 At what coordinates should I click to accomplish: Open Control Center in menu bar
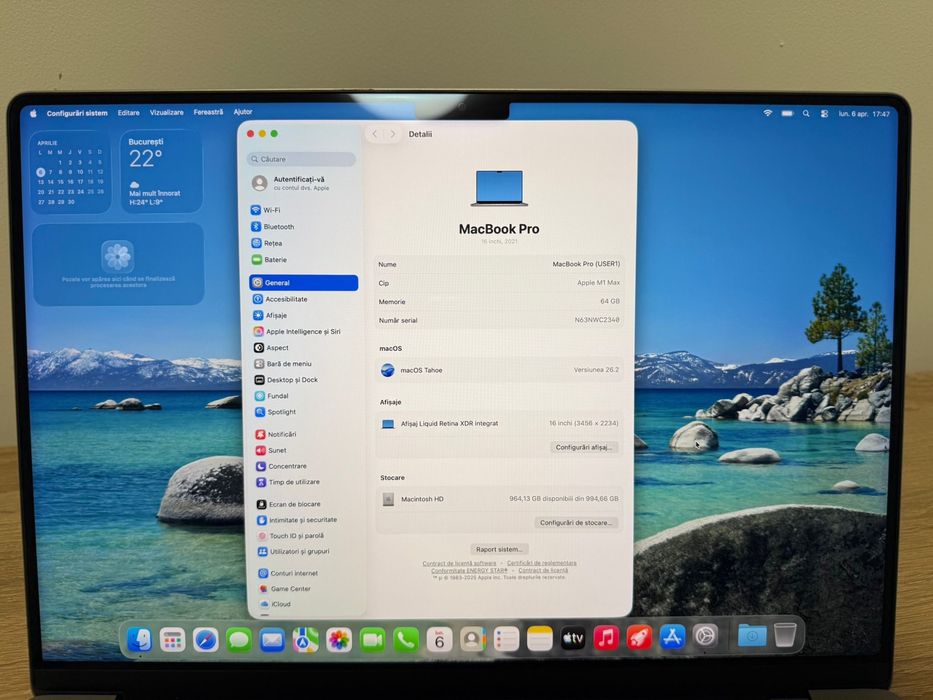pyautogui.click(x=824, y=113)
